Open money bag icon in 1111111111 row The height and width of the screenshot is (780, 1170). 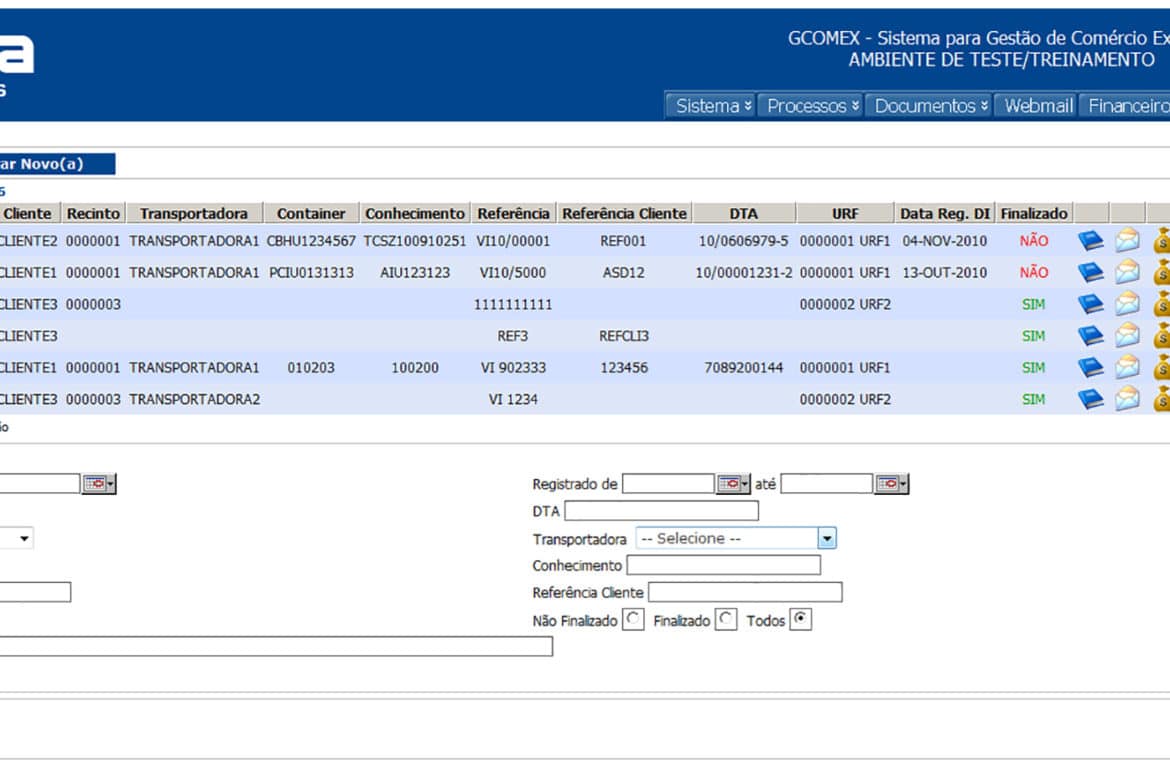tap(1162, 305)
